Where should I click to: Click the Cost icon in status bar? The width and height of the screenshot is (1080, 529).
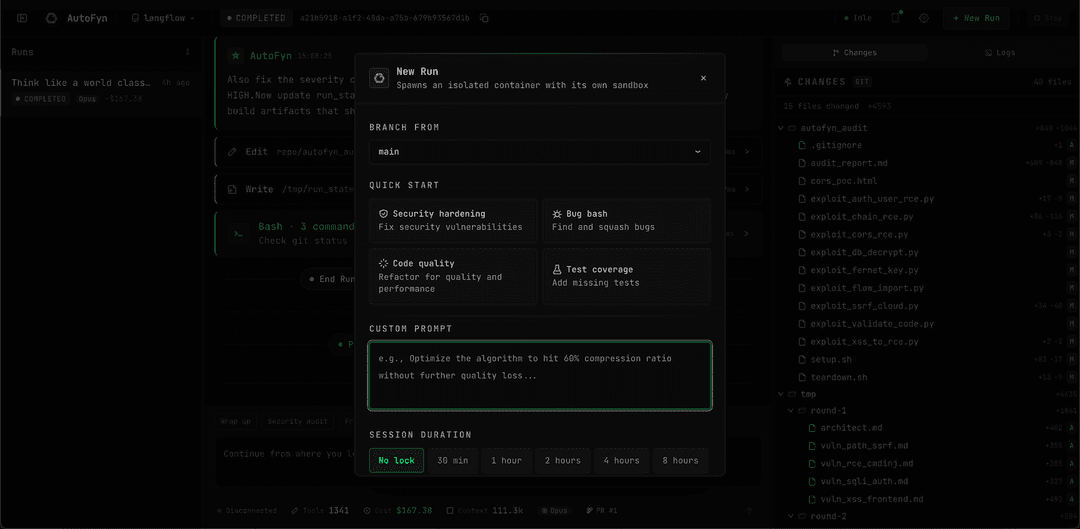click(367, 511)
